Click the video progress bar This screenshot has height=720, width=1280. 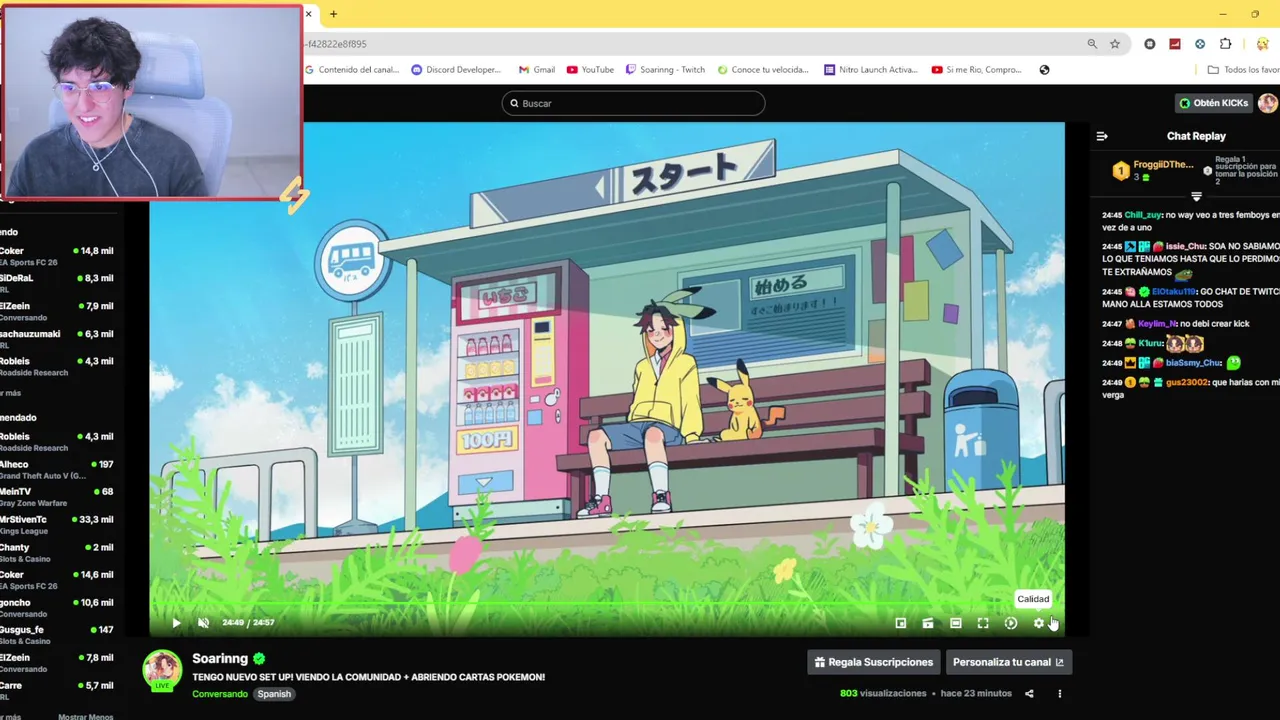coord(607,605)
